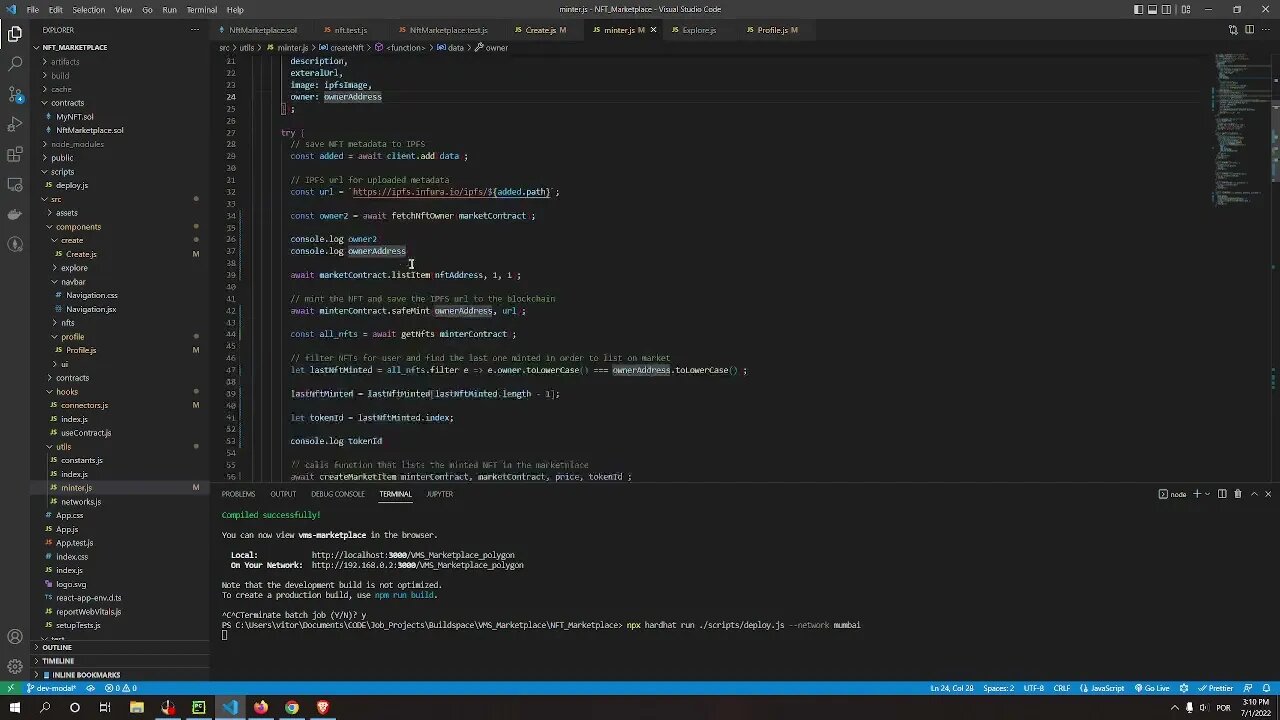
Task: Open the Accounts menu in activity bar
Action: [15, 637]
